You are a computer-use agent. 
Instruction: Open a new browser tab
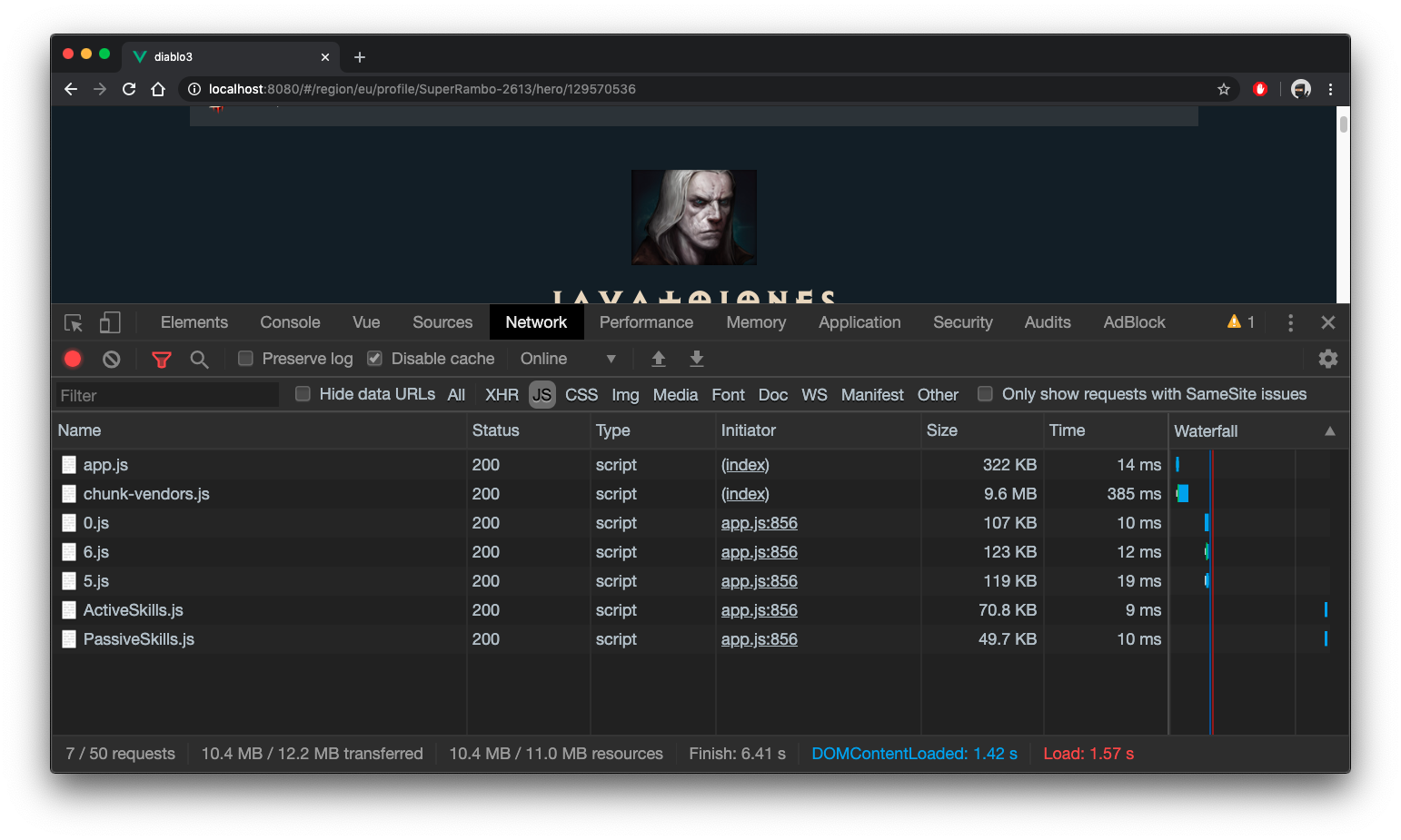pyautogui.click(x=360, y=57)
